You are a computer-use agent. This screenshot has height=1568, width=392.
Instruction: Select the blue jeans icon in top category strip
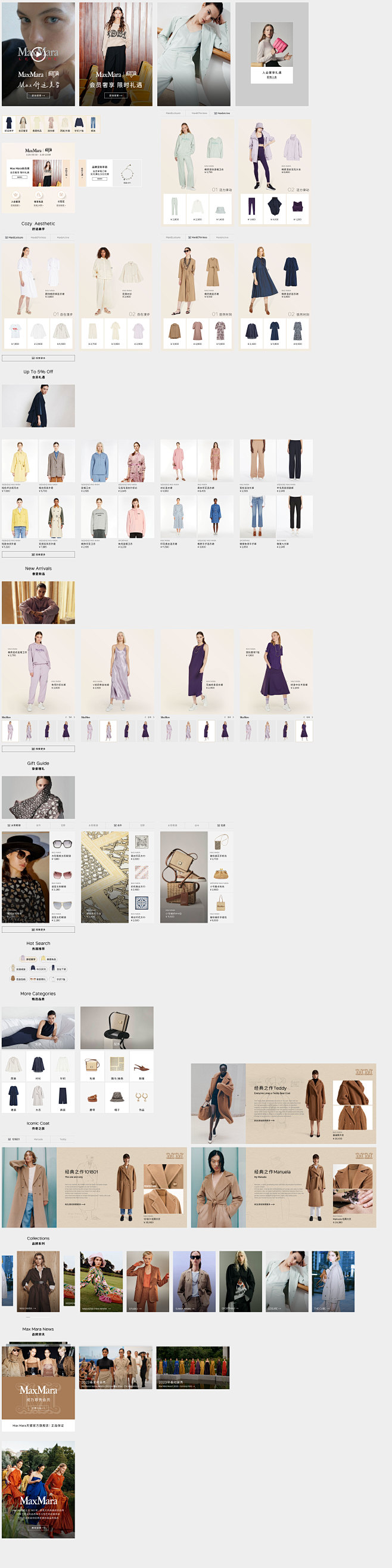(x=93, y=124)
